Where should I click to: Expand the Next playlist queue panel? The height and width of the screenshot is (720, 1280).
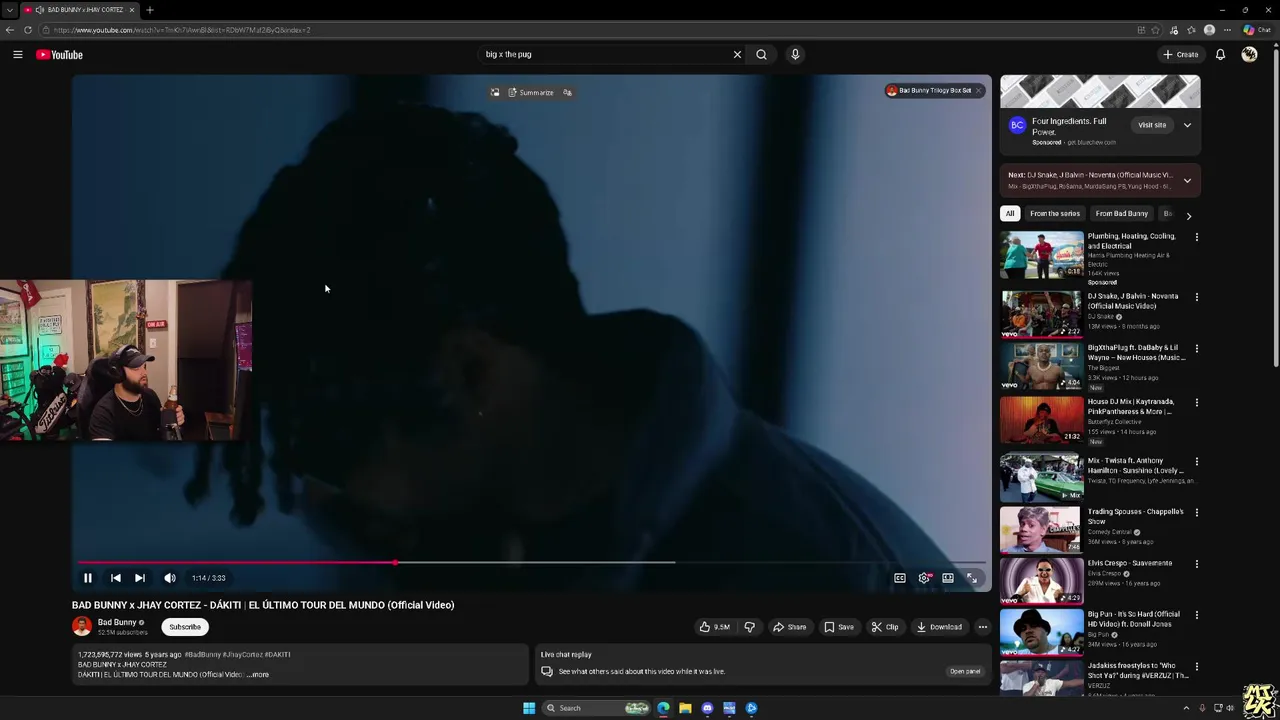pyautogui.click(x=1187, y=180)
